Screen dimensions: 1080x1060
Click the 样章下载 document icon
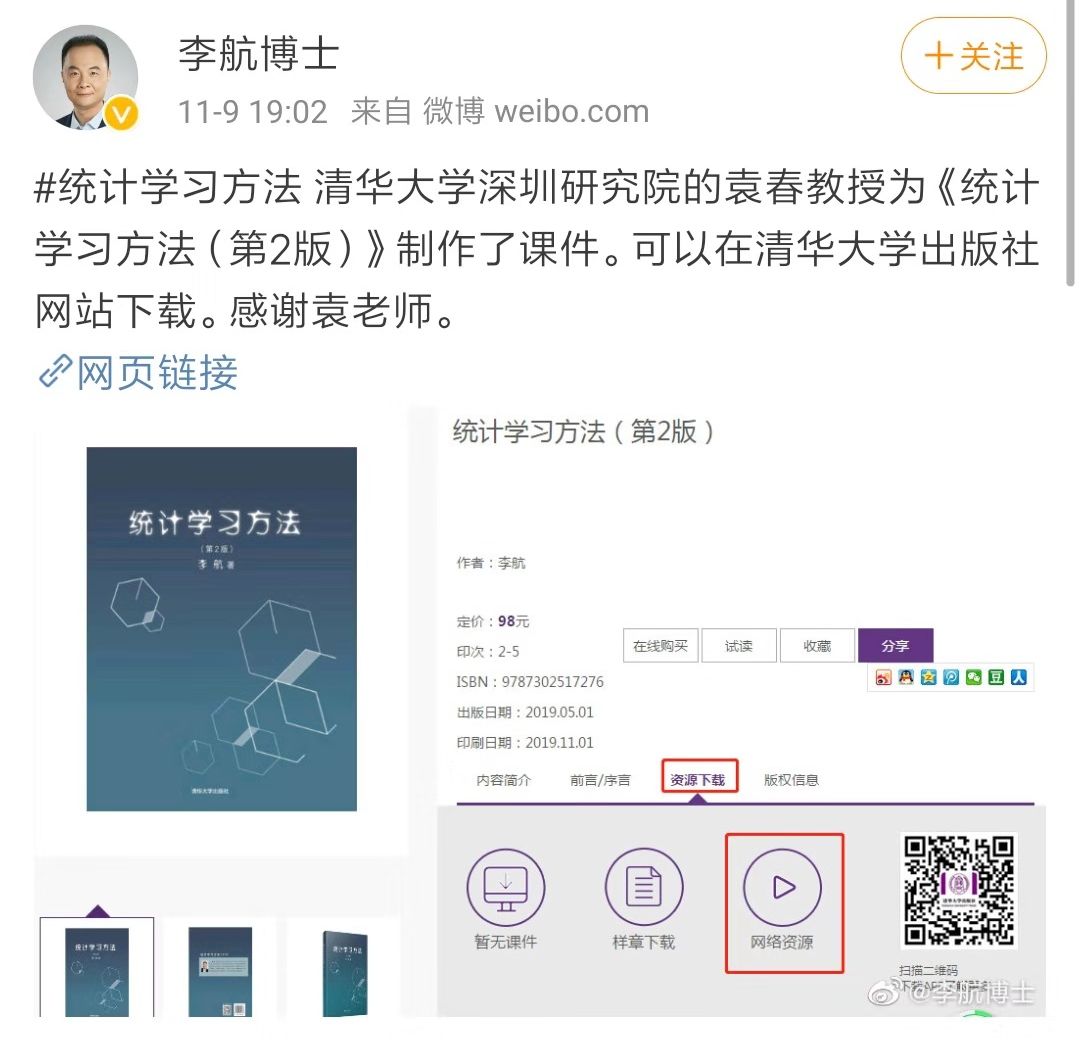(x=644, y=887)
